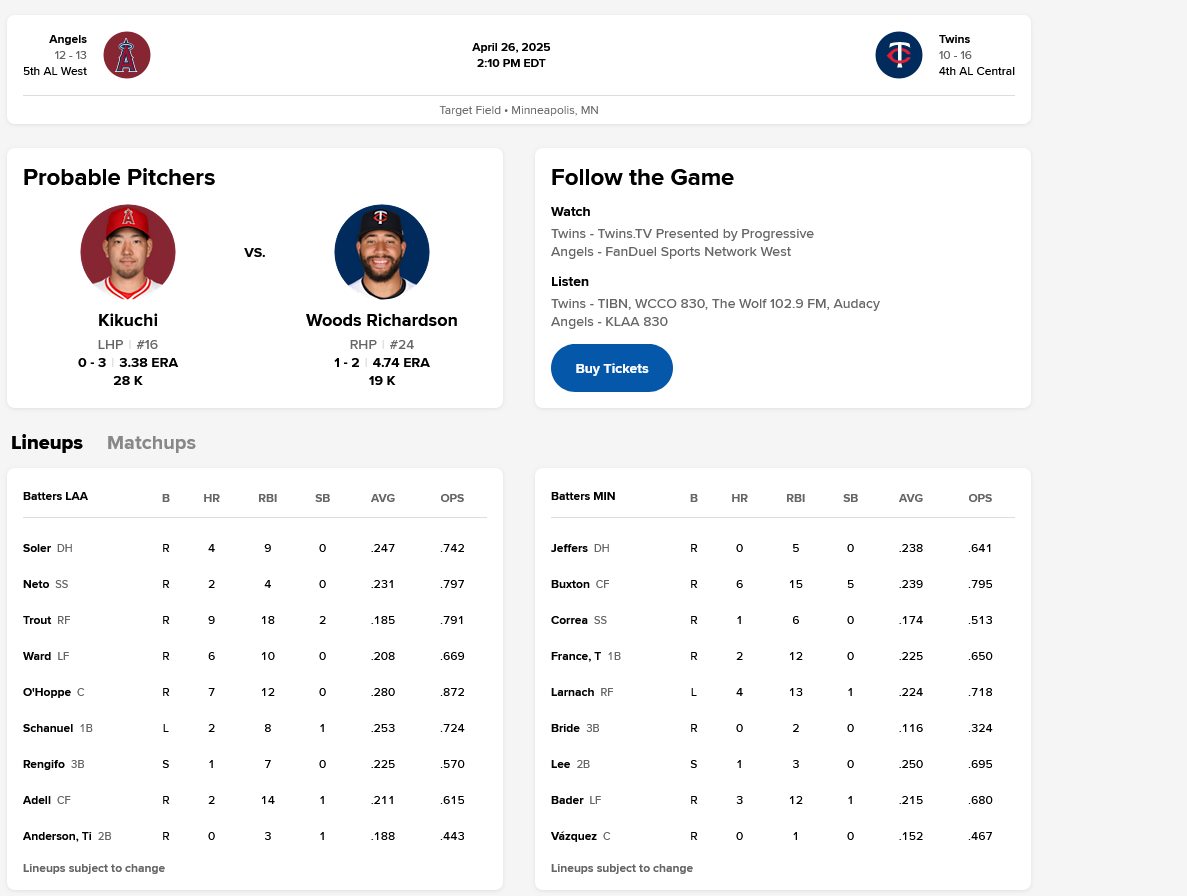Click the Buy Tickets button
The image size is (1187, 896).
click(612, 368)
